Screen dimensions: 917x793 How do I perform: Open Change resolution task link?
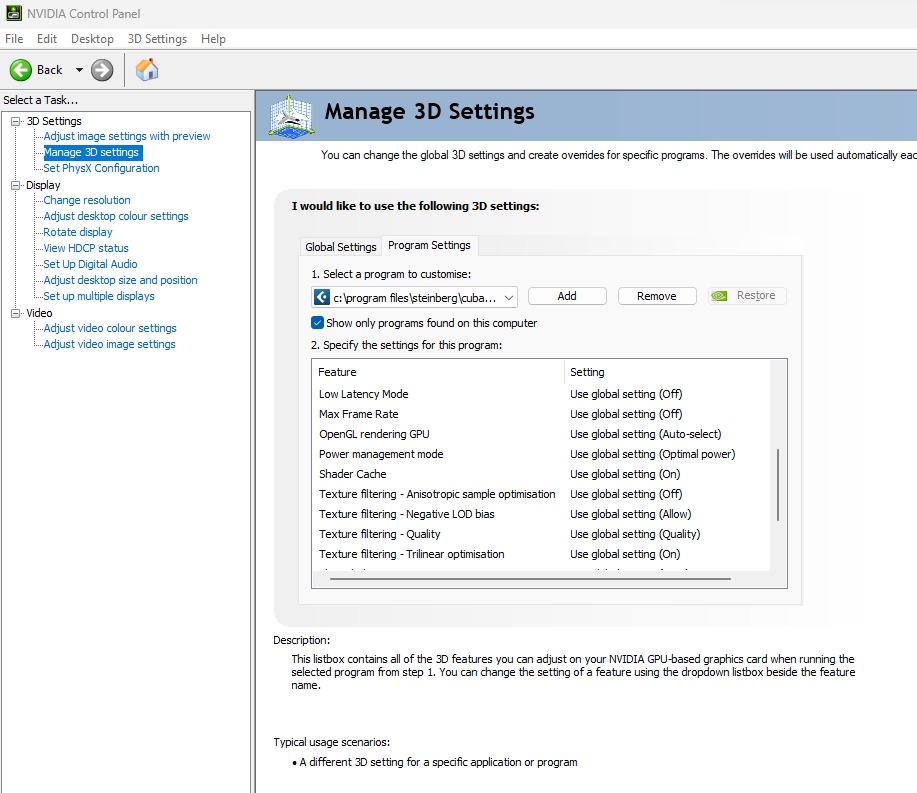(87, 200)
